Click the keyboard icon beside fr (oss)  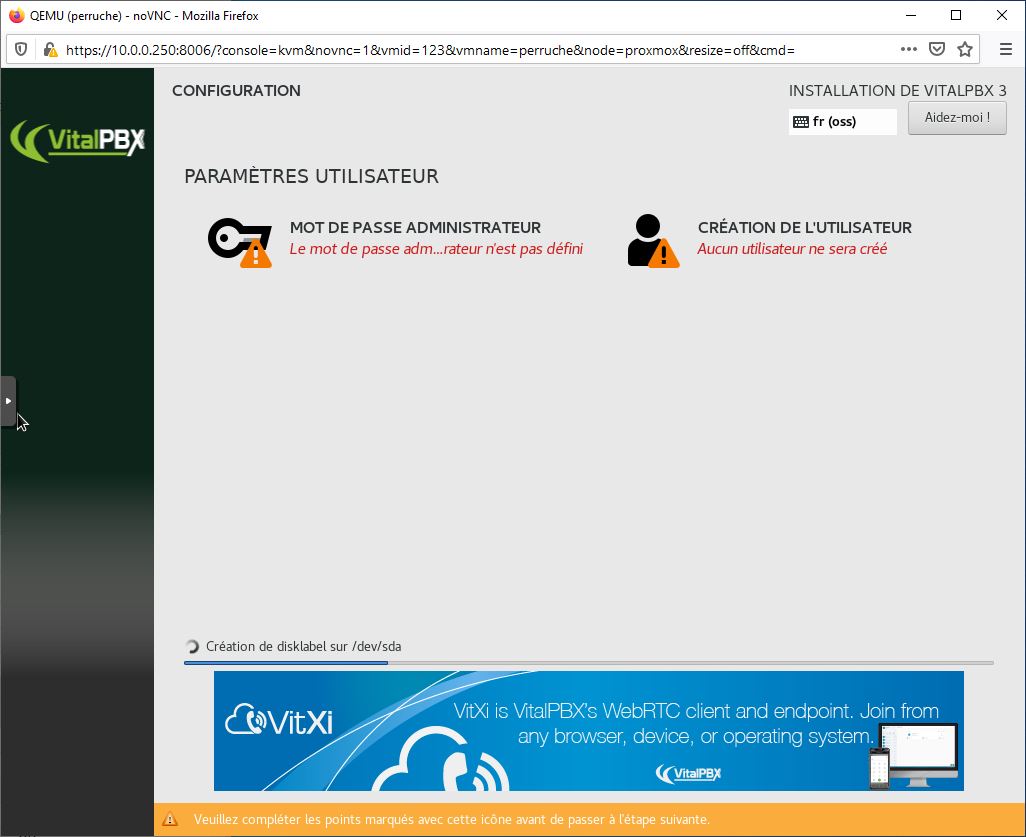point(801,122)
